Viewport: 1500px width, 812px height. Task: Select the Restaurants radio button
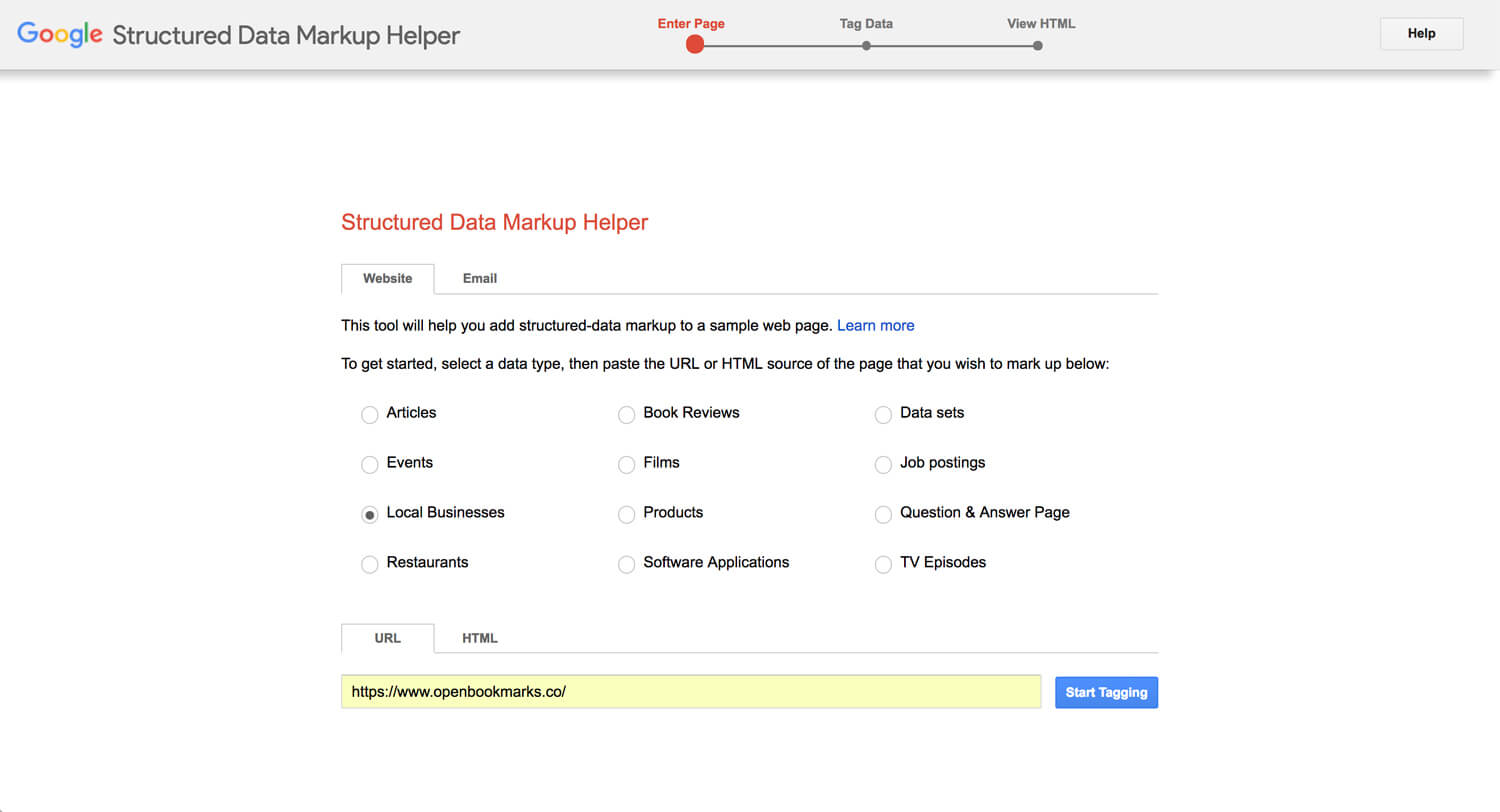pos(370,564)
